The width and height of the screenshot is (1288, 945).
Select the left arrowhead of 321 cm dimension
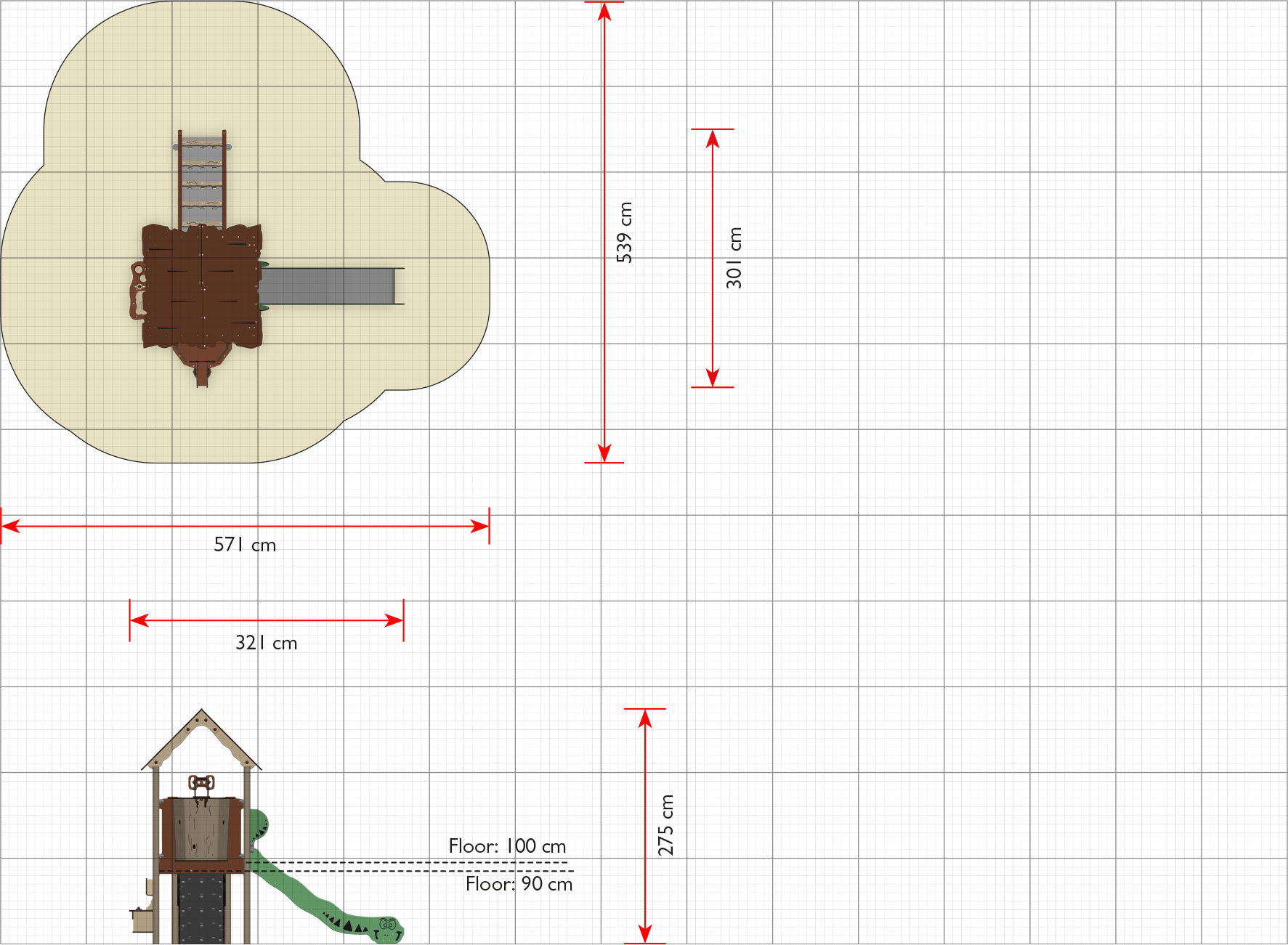(139, 620)
